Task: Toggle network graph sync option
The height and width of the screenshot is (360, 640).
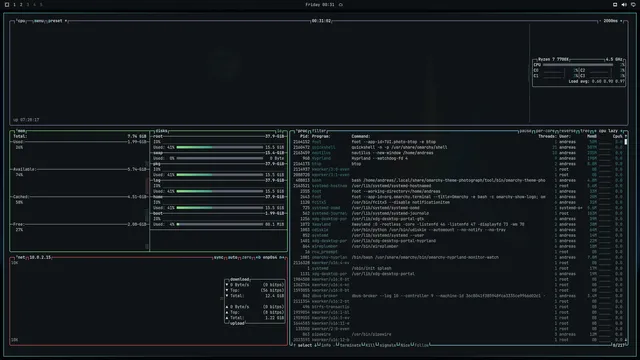Action: click(219, 258)
